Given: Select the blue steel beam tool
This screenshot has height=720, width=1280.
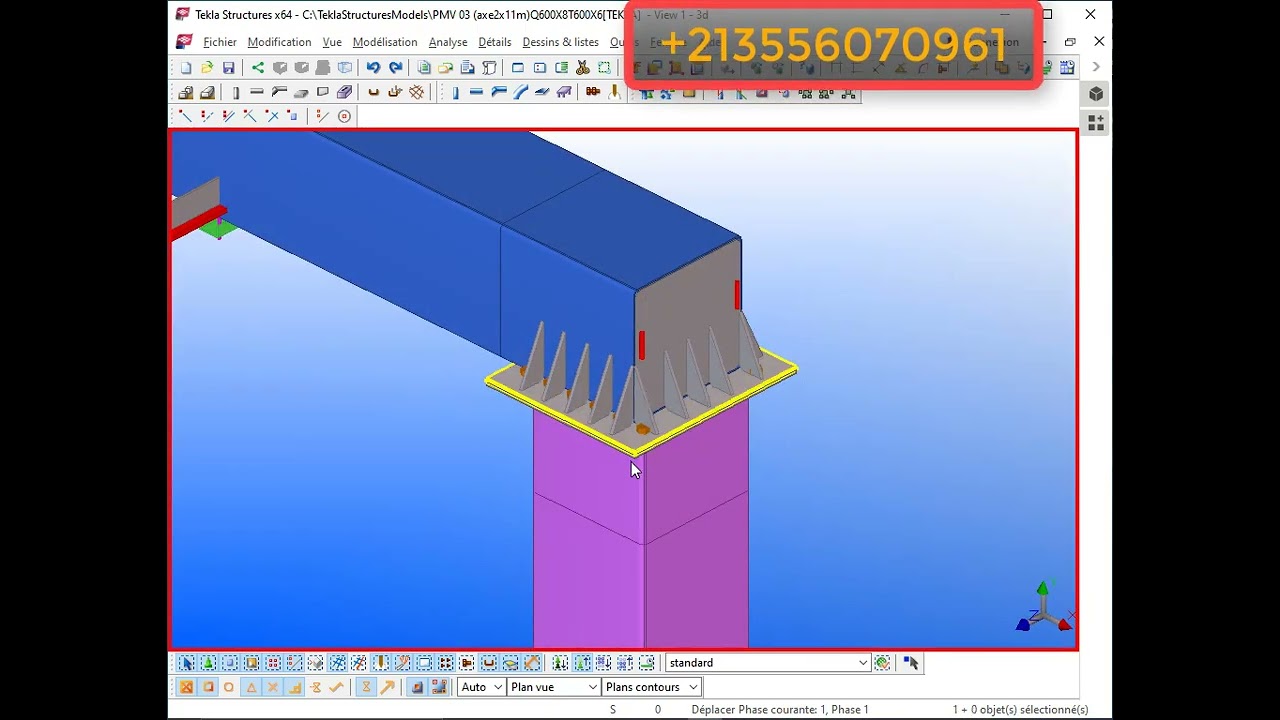Looking at the screenshot, I should (x=476, y=92).
